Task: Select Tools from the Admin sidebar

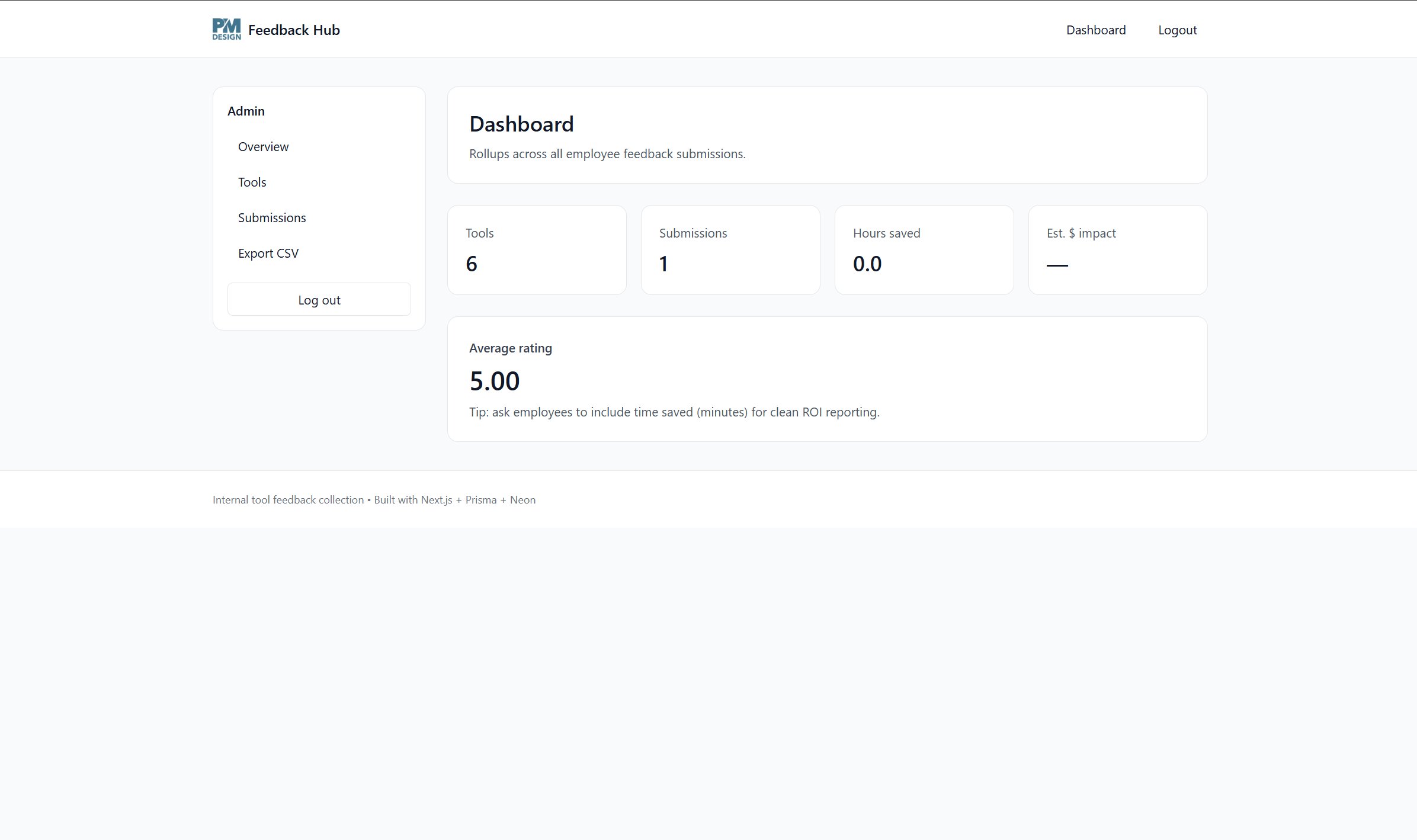Action: click(252, 182)
